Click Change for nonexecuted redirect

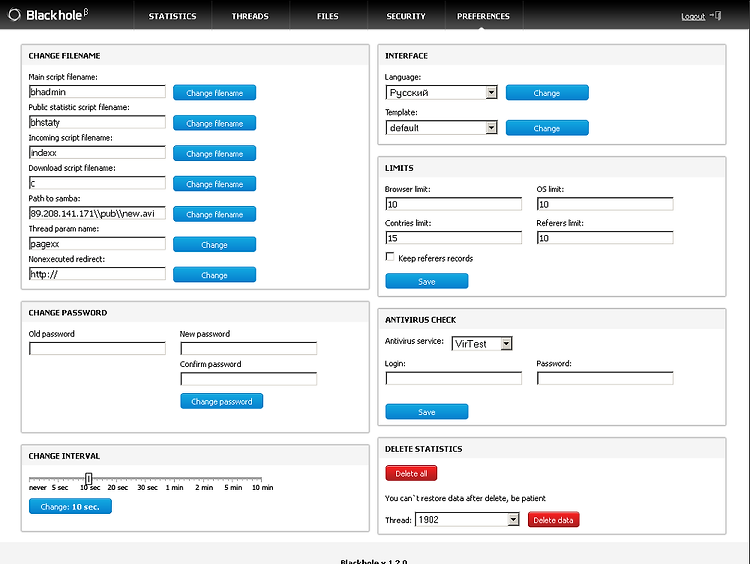click(214, 275)
